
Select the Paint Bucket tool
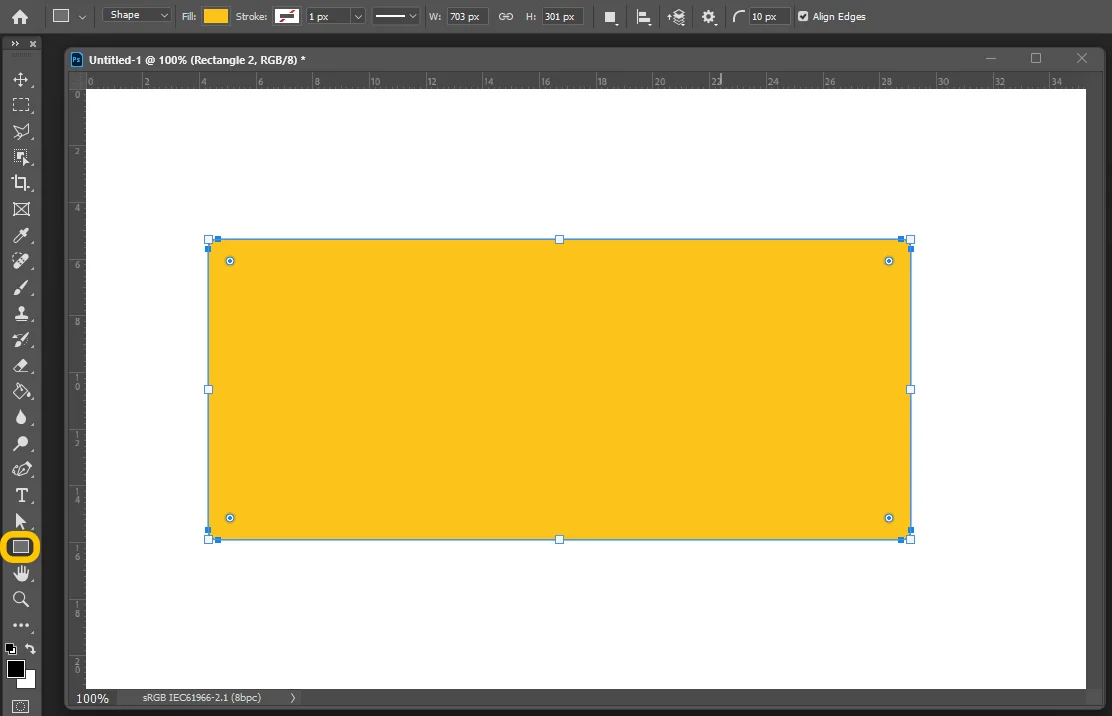pyautogui.click(x=21, y=391)
